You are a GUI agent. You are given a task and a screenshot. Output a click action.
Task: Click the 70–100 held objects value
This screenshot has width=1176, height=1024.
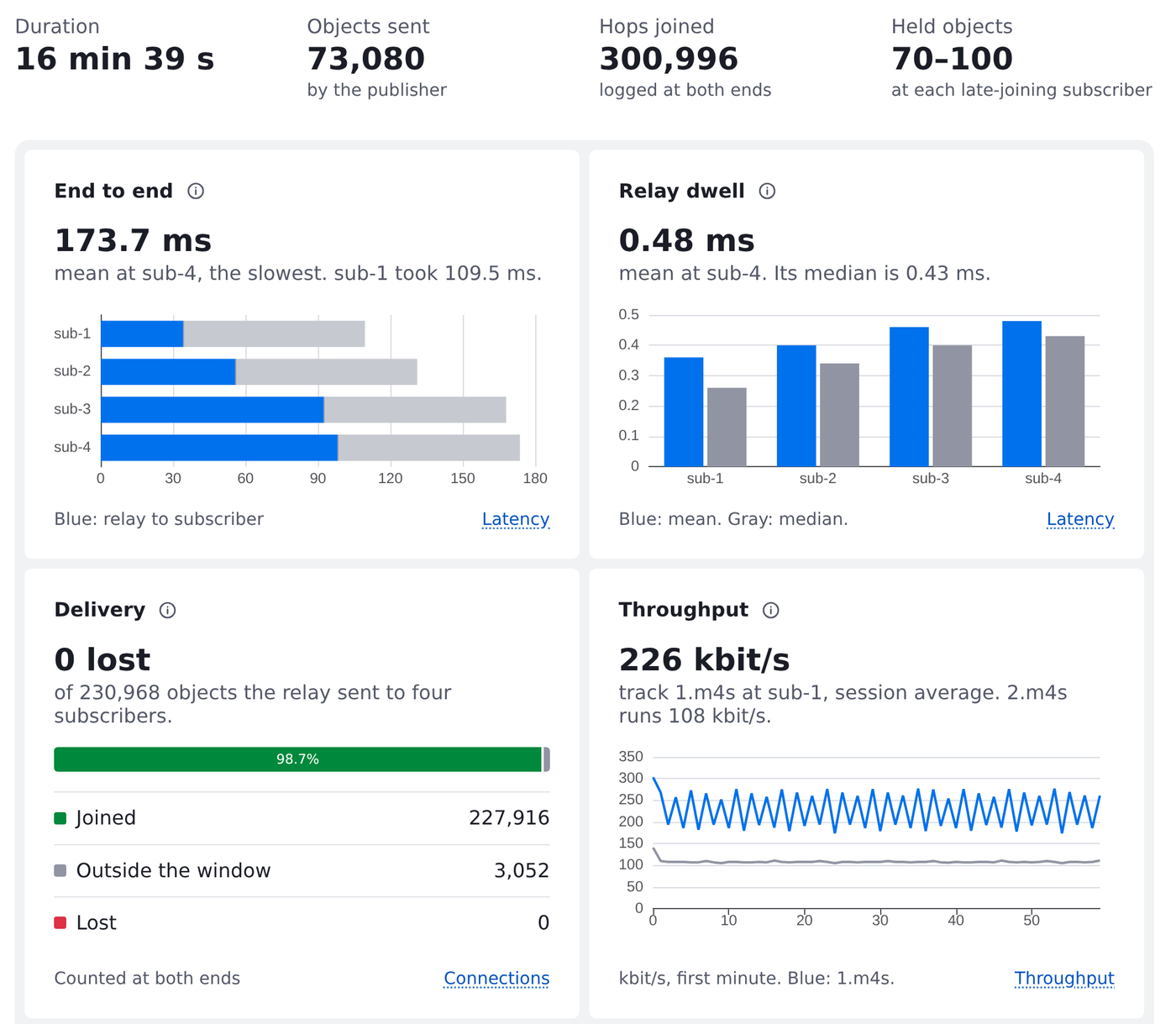point(952,59)
